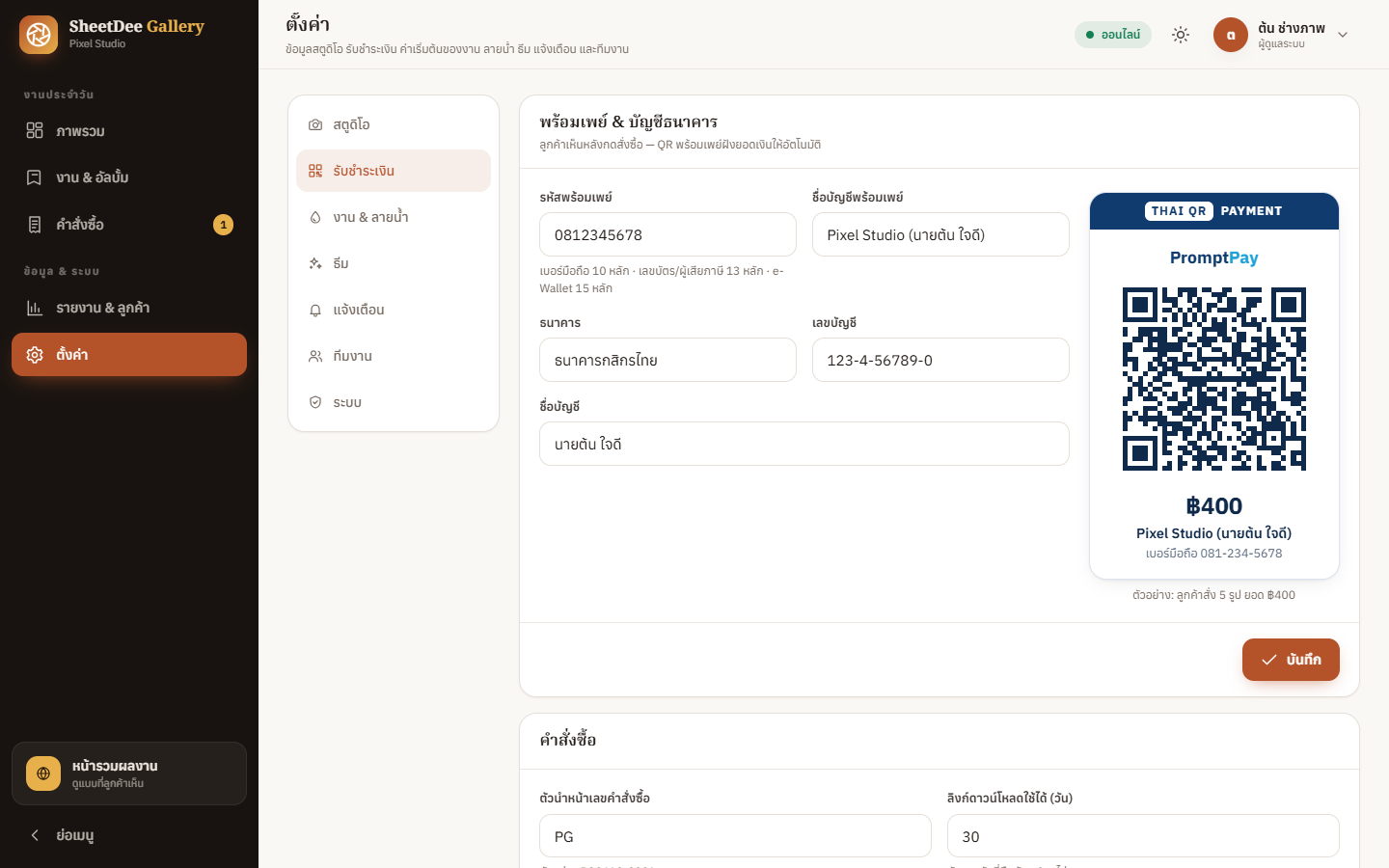Click the ตั้งค่า gear icon in sidebar
Viewport: 1389px width, 868px height.
point(35,355)
